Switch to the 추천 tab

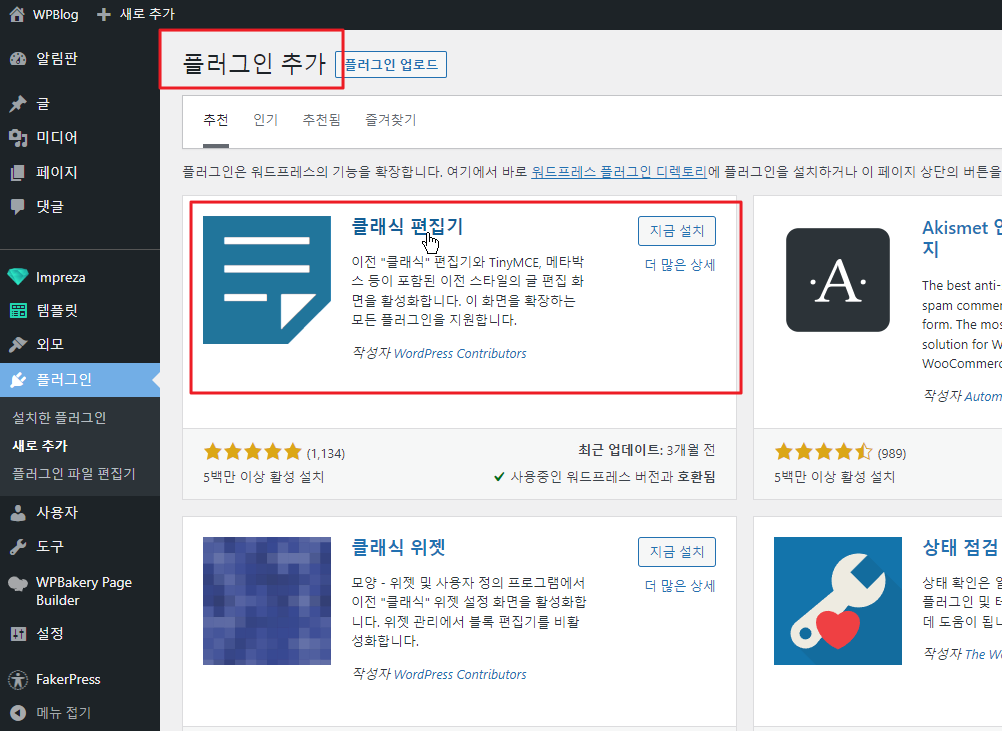click(x=216, y=120)
